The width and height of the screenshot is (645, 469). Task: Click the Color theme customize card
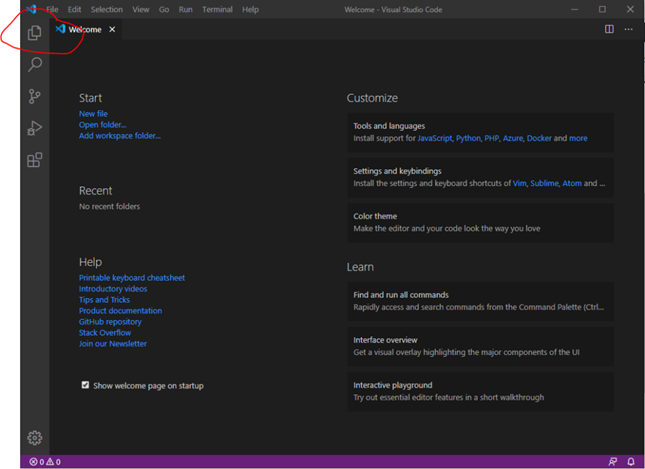pyautogui.click(x=480, y=223)
